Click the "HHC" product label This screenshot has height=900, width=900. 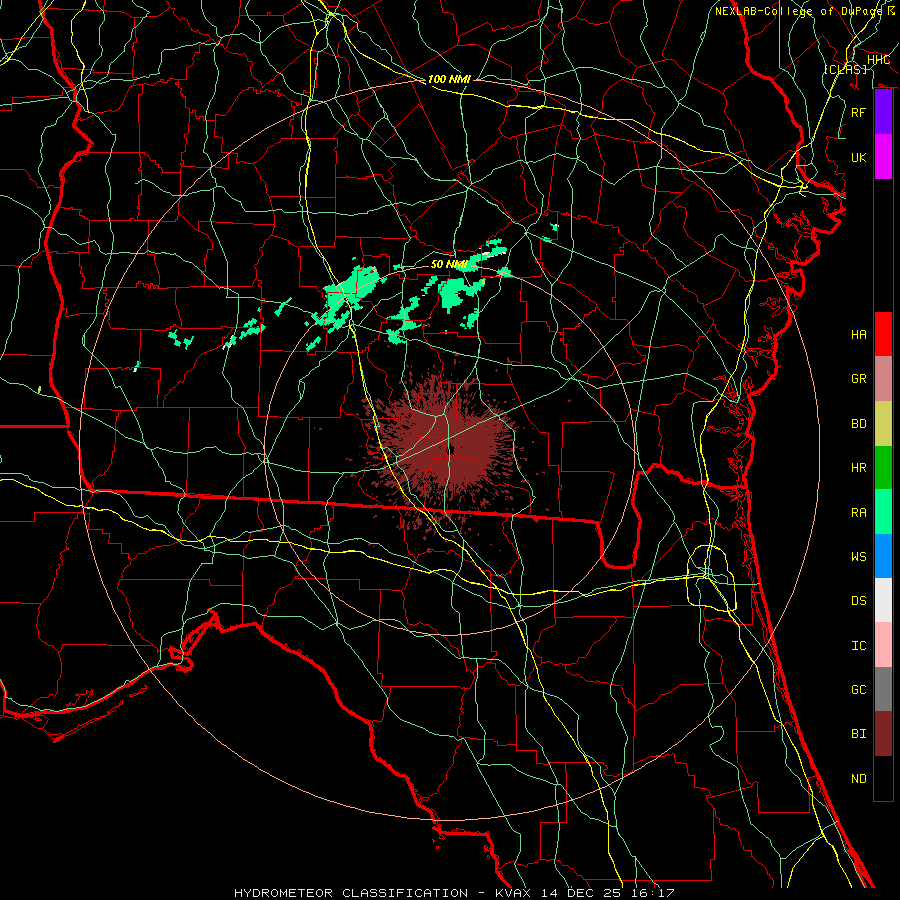click(x=878, y=60)
